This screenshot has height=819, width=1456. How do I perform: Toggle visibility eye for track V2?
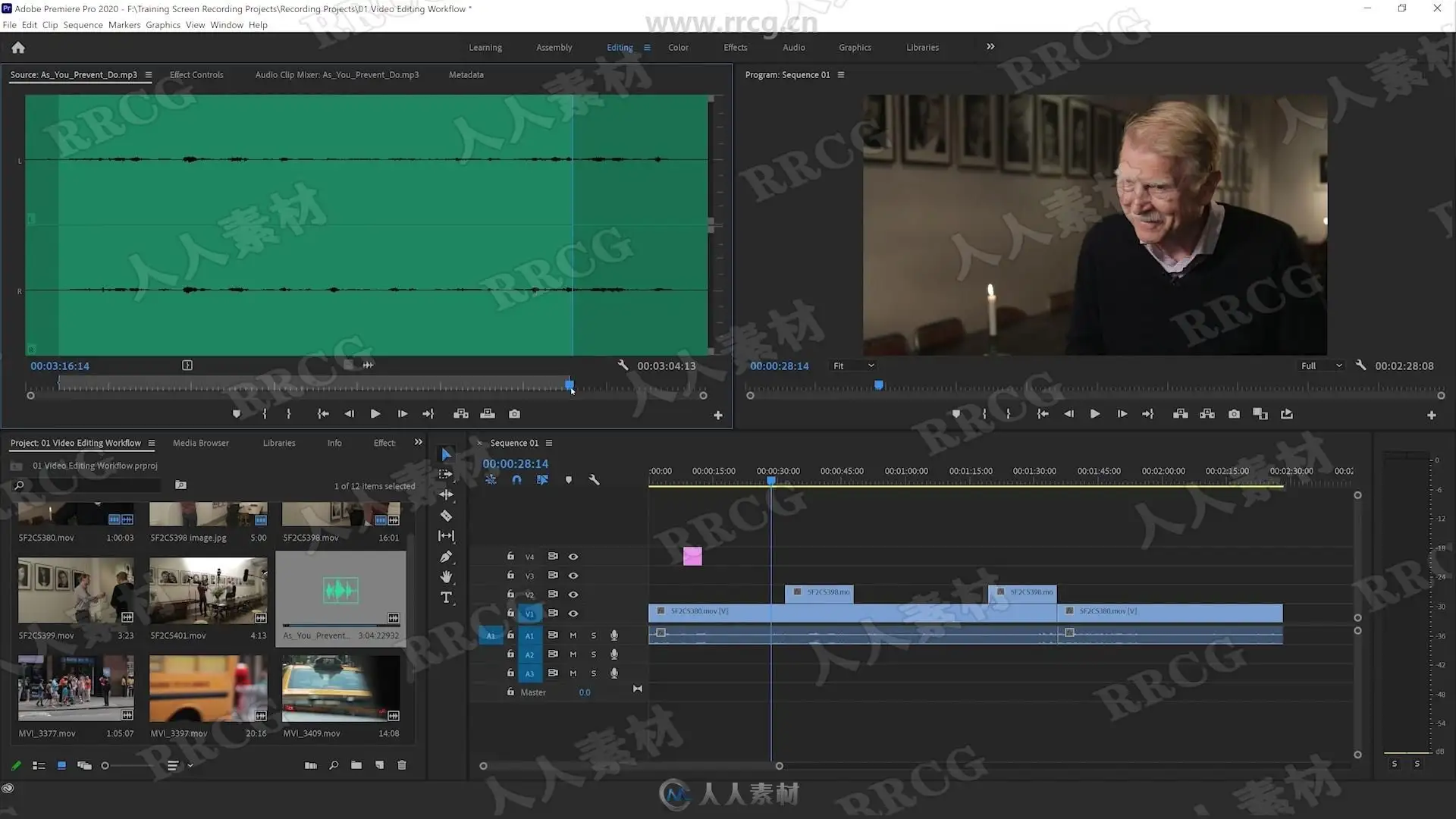[573, 595]
